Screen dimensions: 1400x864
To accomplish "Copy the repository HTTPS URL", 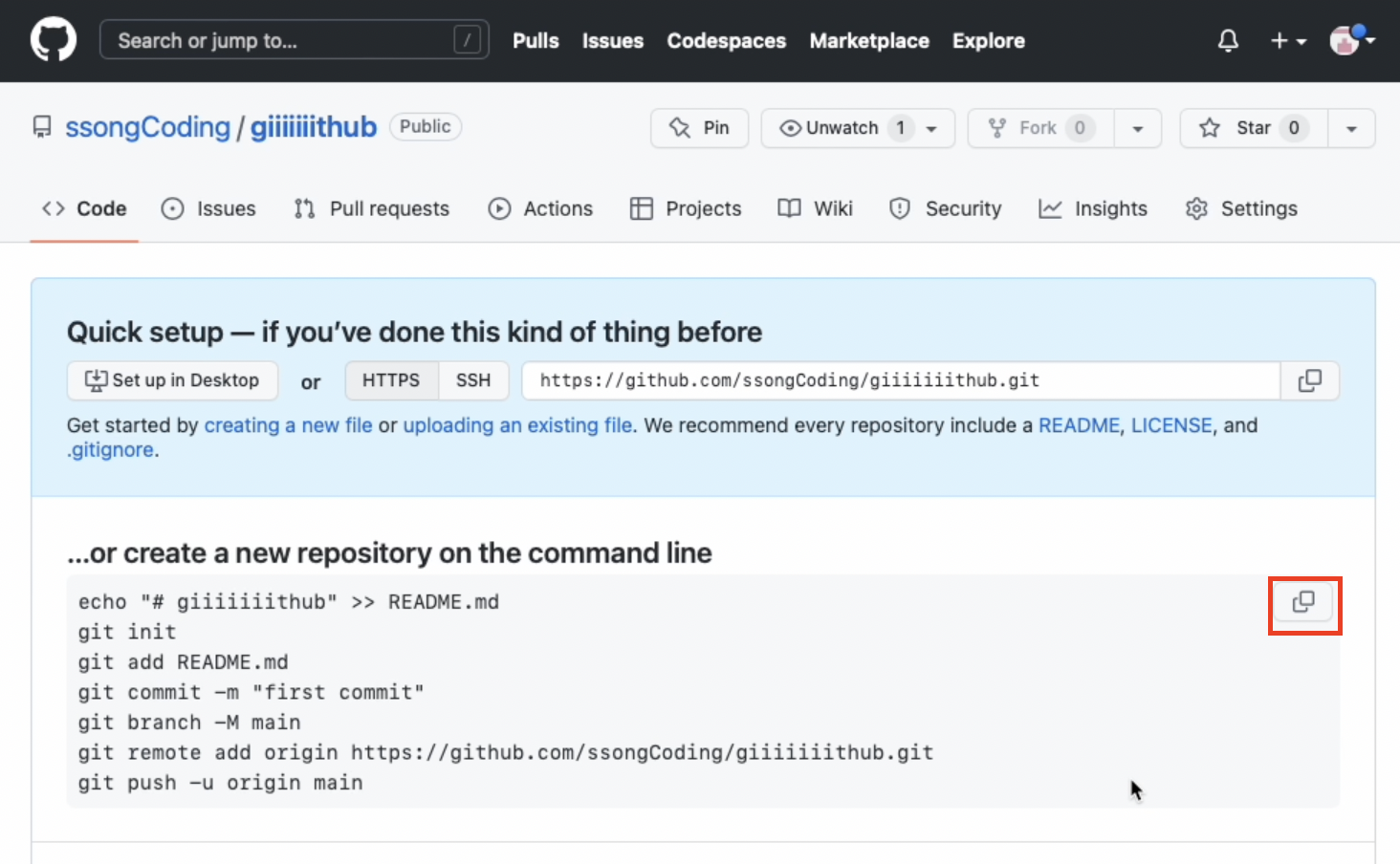I will pyautogui.click(x=1309, y=380).
